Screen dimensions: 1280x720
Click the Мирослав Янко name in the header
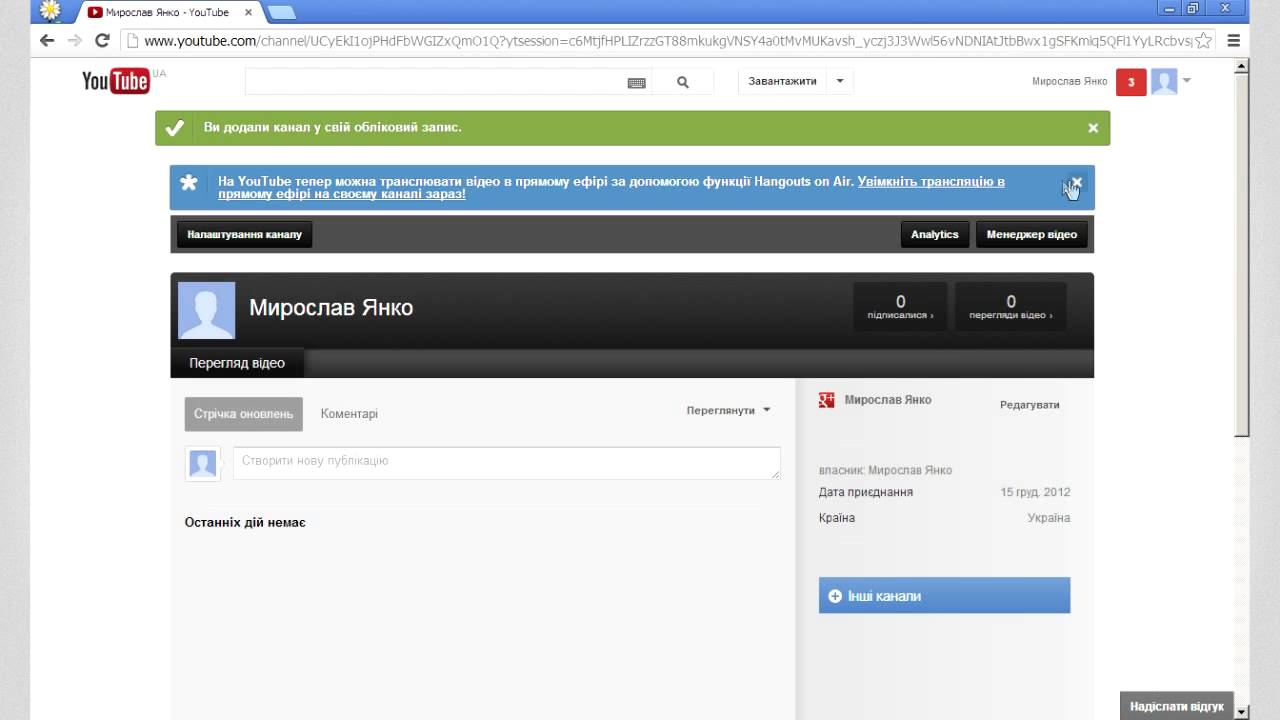tap(1069, 82)
